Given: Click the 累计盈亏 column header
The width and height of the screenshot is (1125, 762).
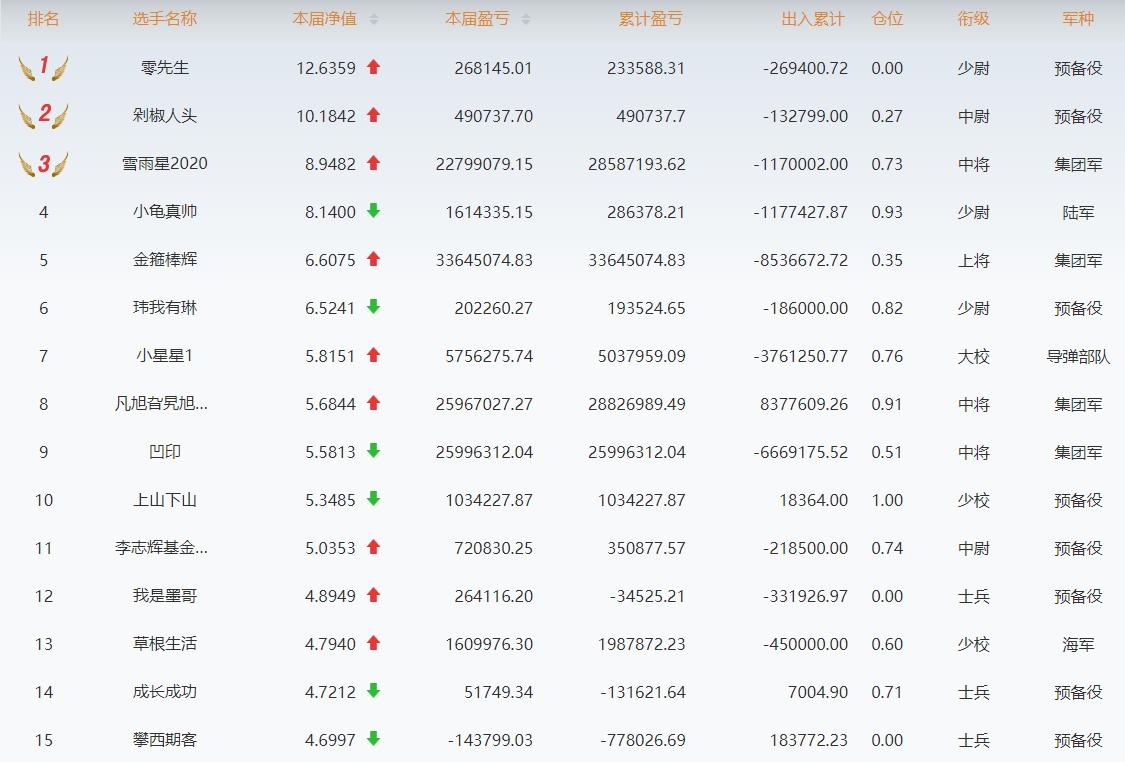Looking at the screenshot, I should 651,19.
